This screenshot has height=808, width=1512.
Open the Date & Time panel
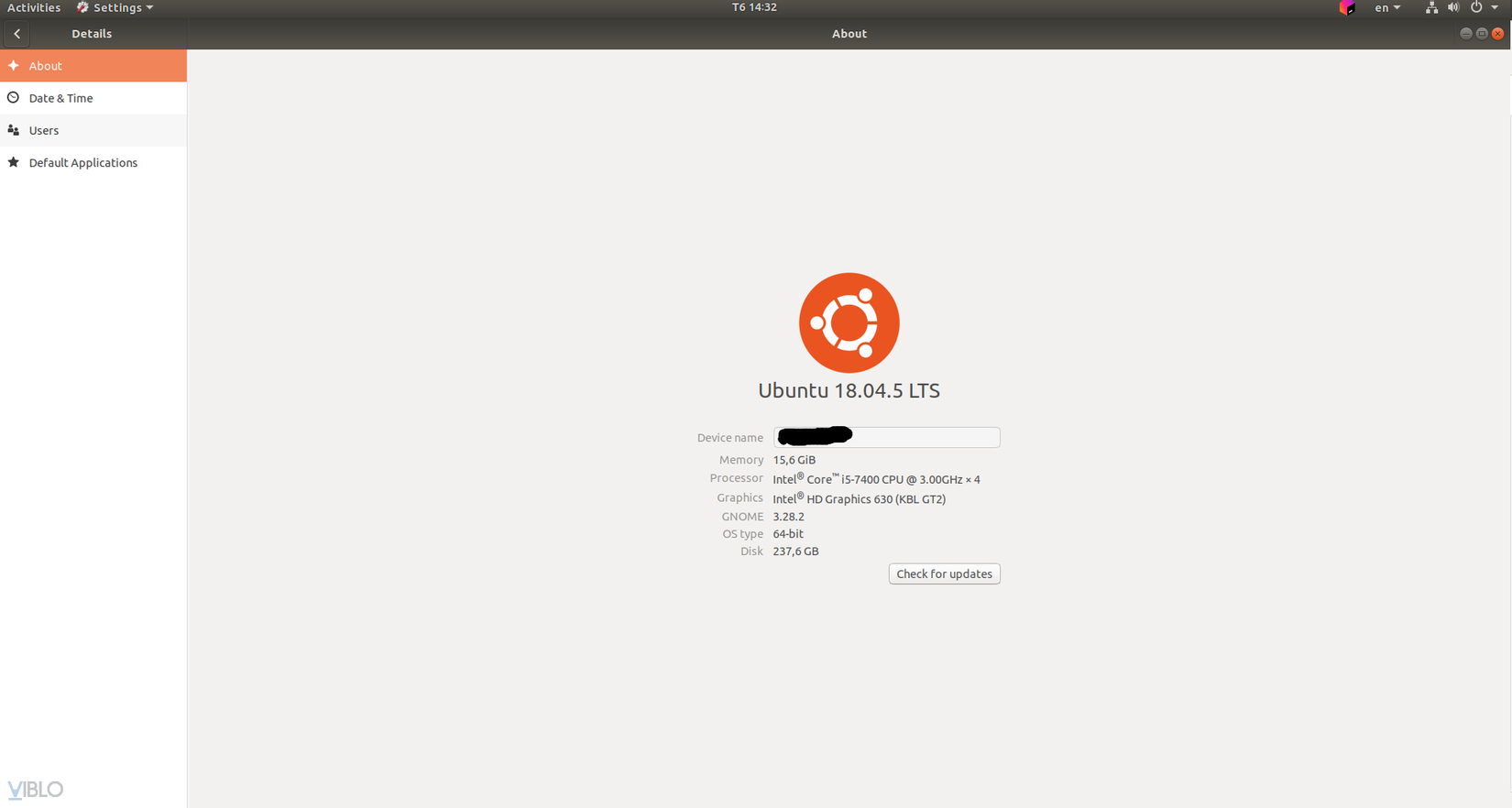tap(93, 98)
